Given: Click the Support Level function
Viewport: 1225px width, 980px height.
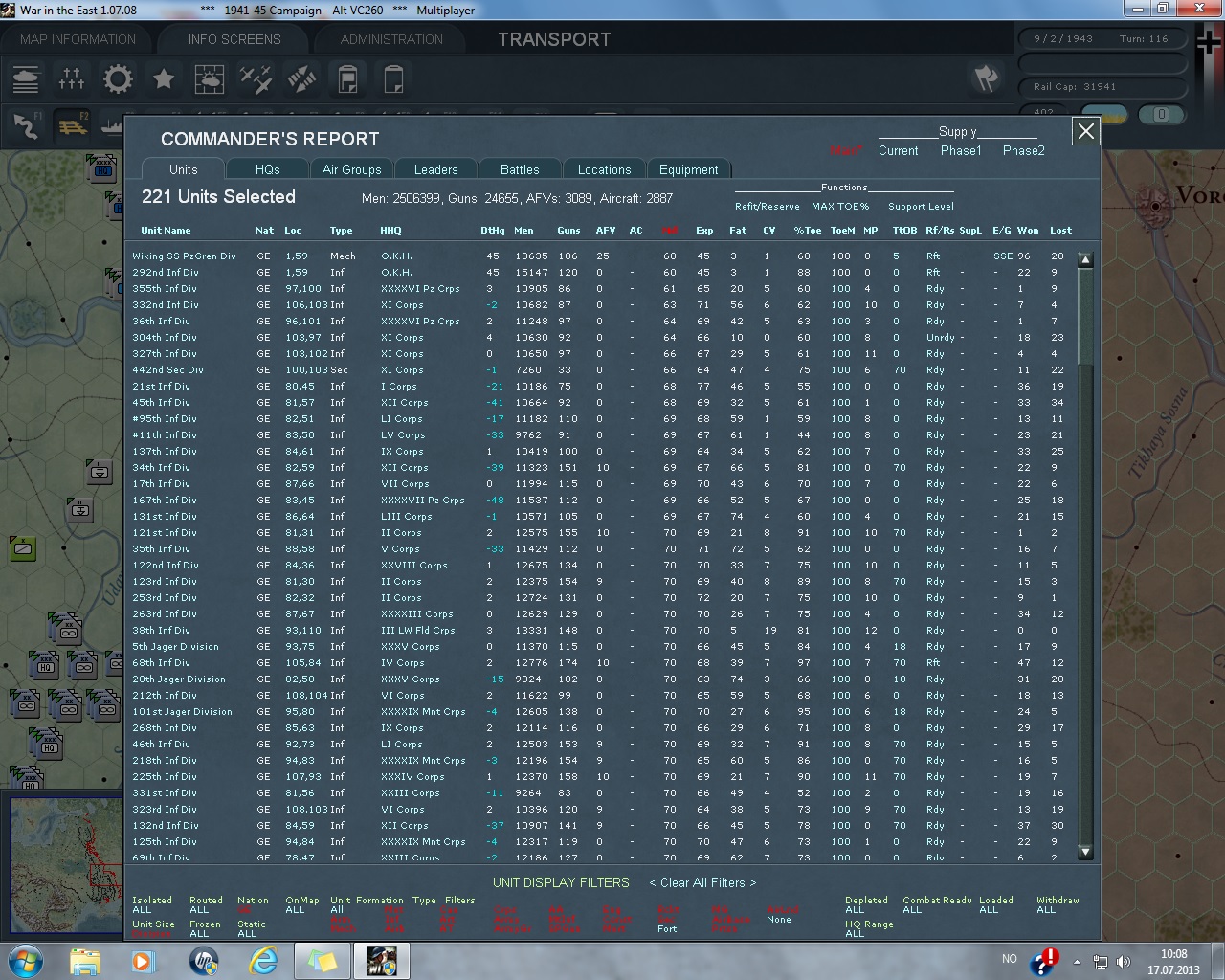Looking at the screenshot, I should click(921, 206).
